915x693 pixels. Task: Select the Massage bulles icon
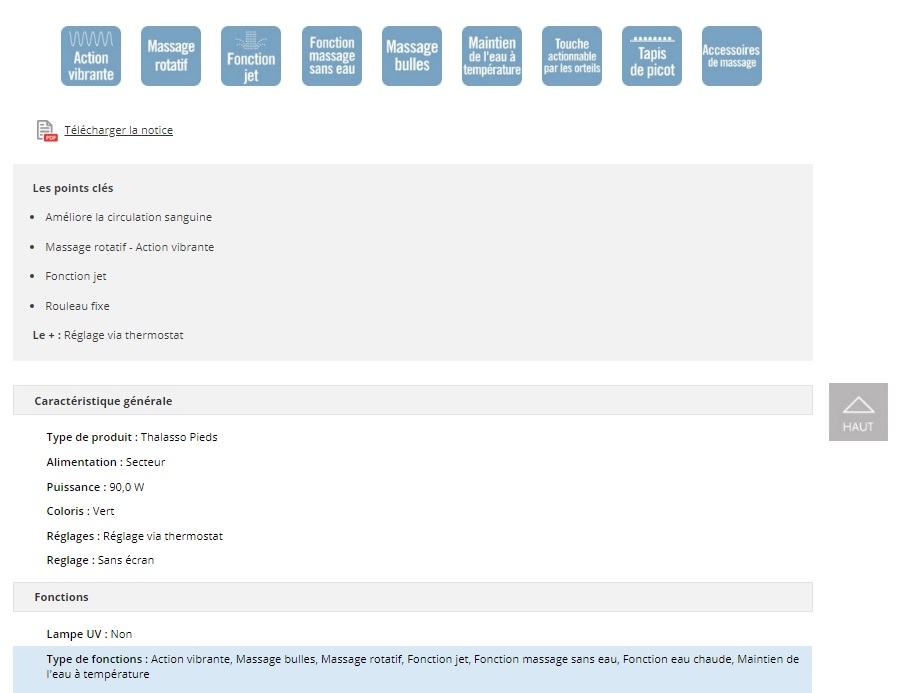point(412,56)
